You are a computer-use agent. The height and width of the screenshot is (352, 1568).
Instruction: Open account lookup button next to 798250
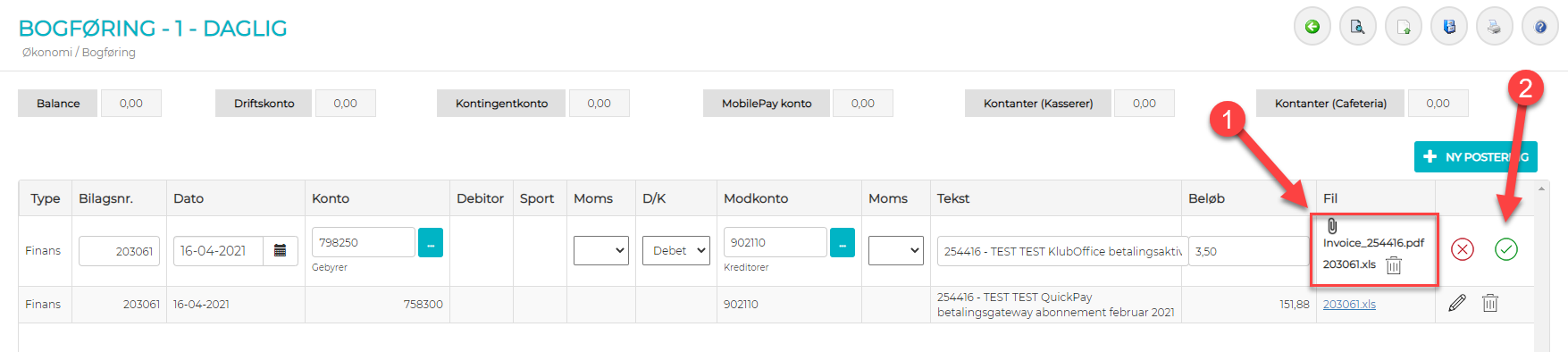click(x=431, y=242)
